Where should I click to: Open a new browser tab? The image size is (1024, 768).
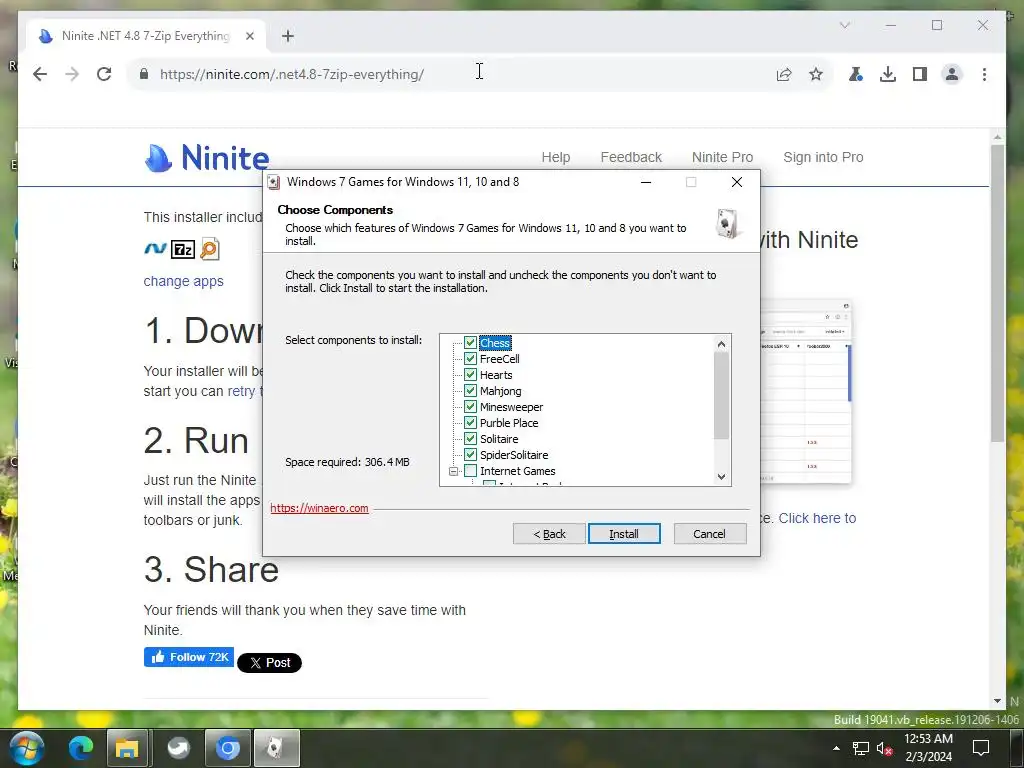(288, 36)
